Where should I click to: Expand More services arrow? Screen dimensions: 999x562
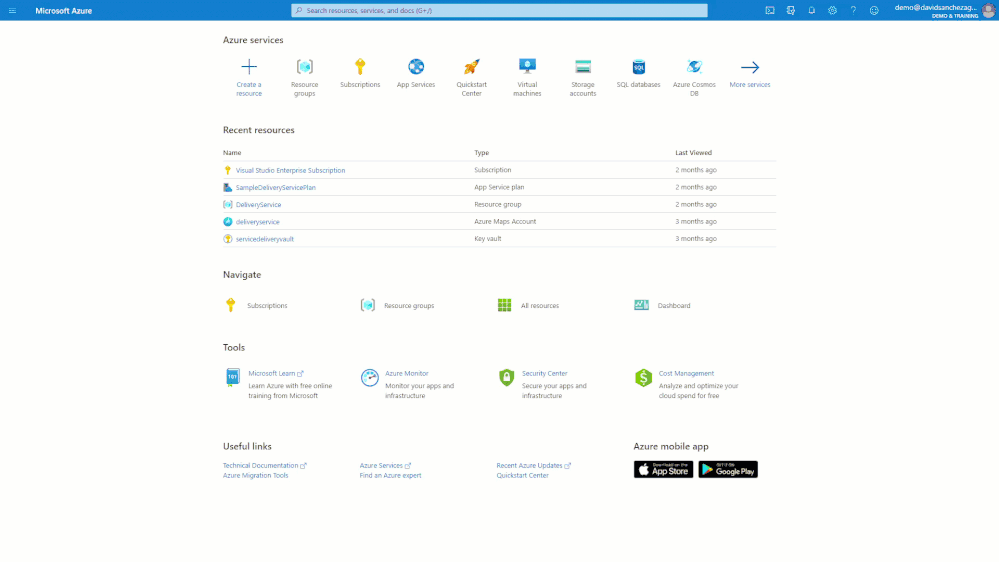click(750, 67)
